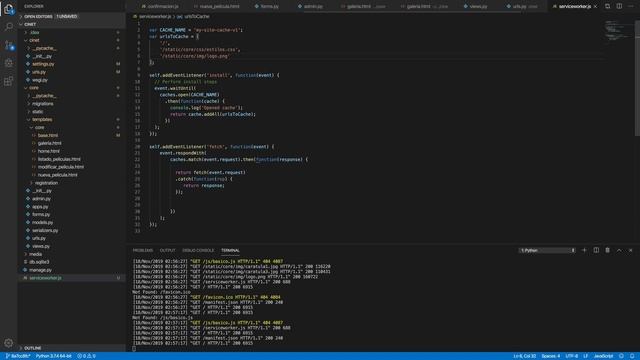Viewport: 640px width, 360px height.
Task: Click Python 3.7.4 64-bit interpreter selector
Action: click(53, 356)
